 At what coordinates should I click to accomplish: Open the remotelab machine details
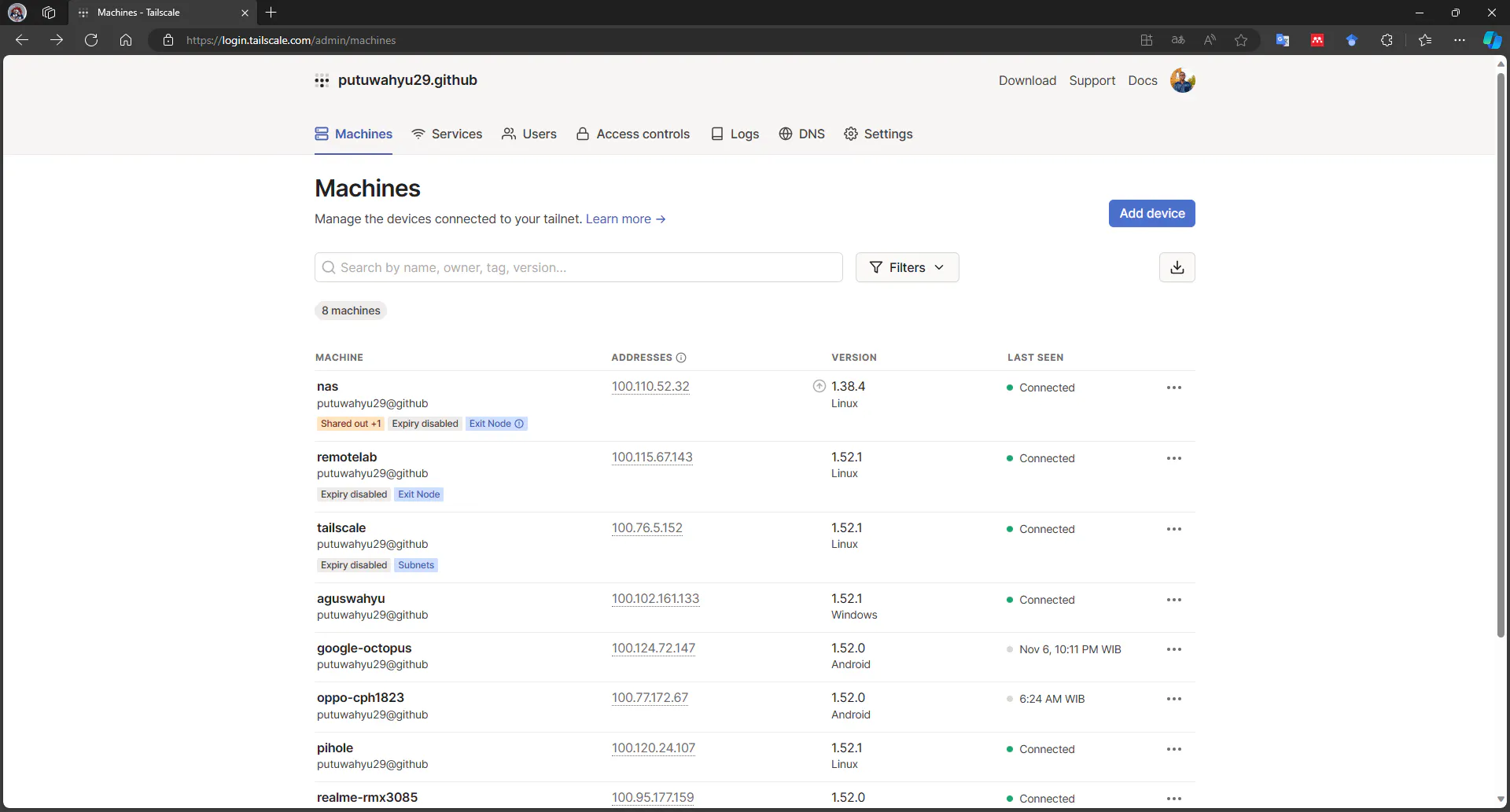[347, 457]
